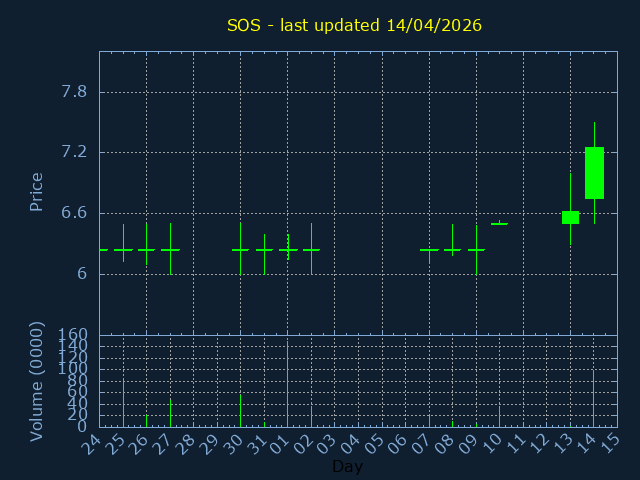Select the candlestick at day 02
This screenshot has height=480, width=640.
click(311, 249)
